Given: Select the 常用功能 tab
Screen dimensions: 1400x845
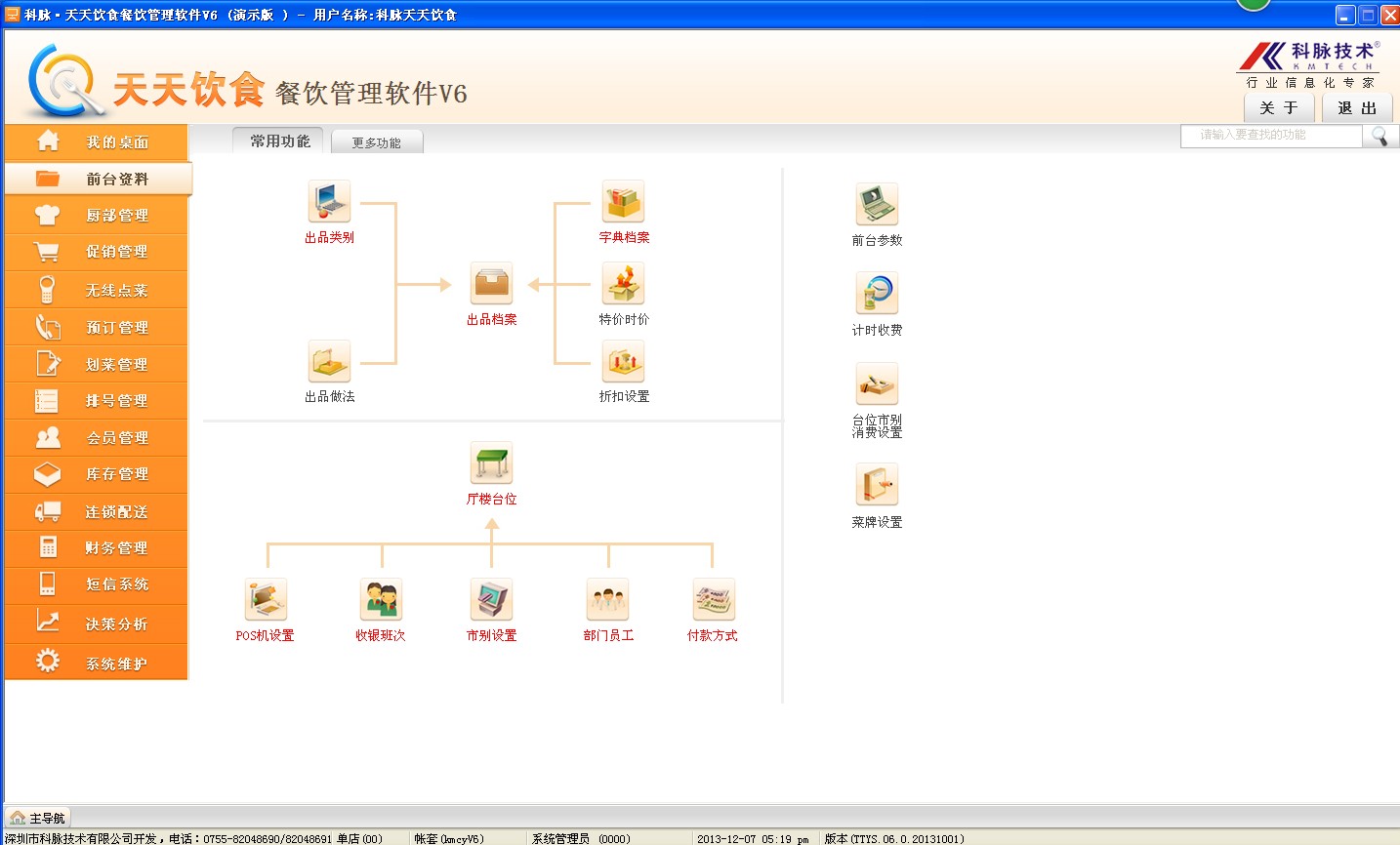Looking at the screenshot, I should 279,141.
